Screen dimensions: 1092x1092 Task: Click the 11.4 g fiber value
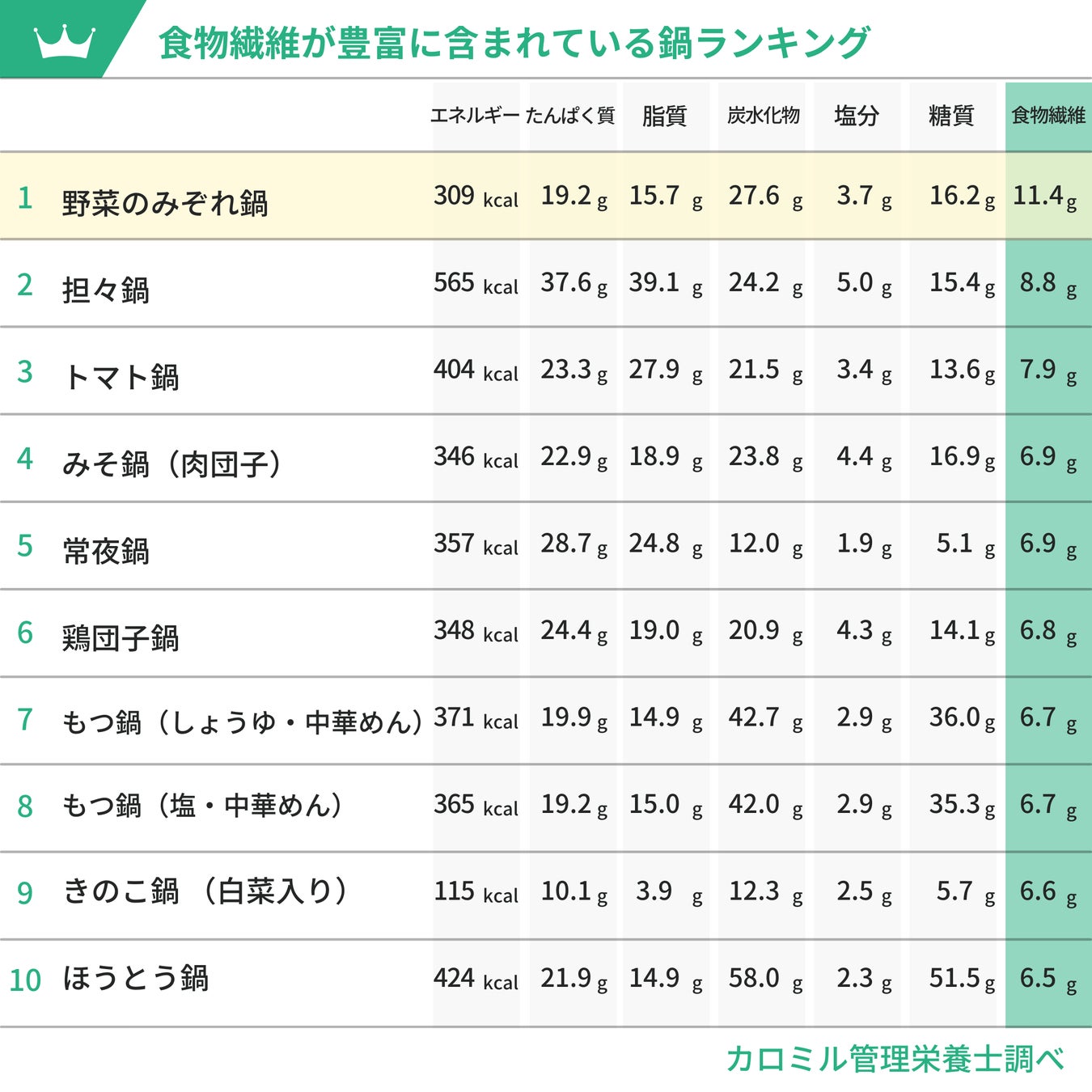[x=1044, y=197]
